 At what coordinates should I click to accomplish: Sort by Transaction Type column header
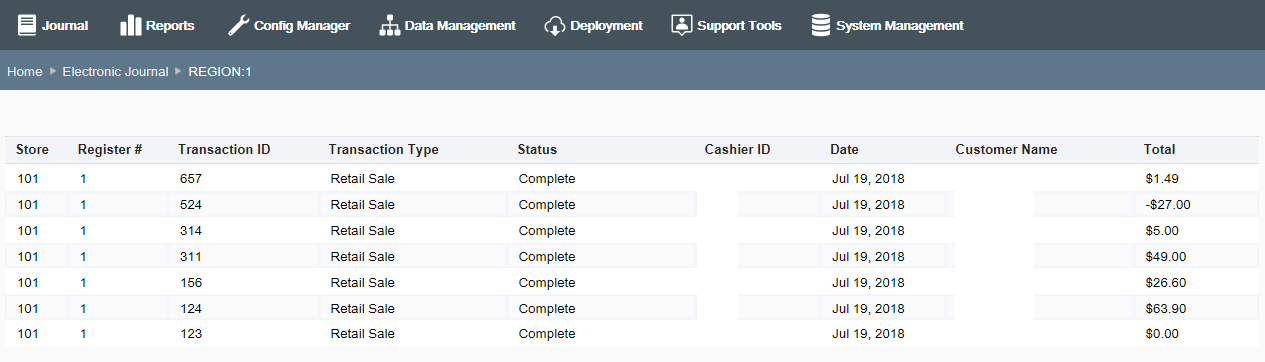[383, 150]
